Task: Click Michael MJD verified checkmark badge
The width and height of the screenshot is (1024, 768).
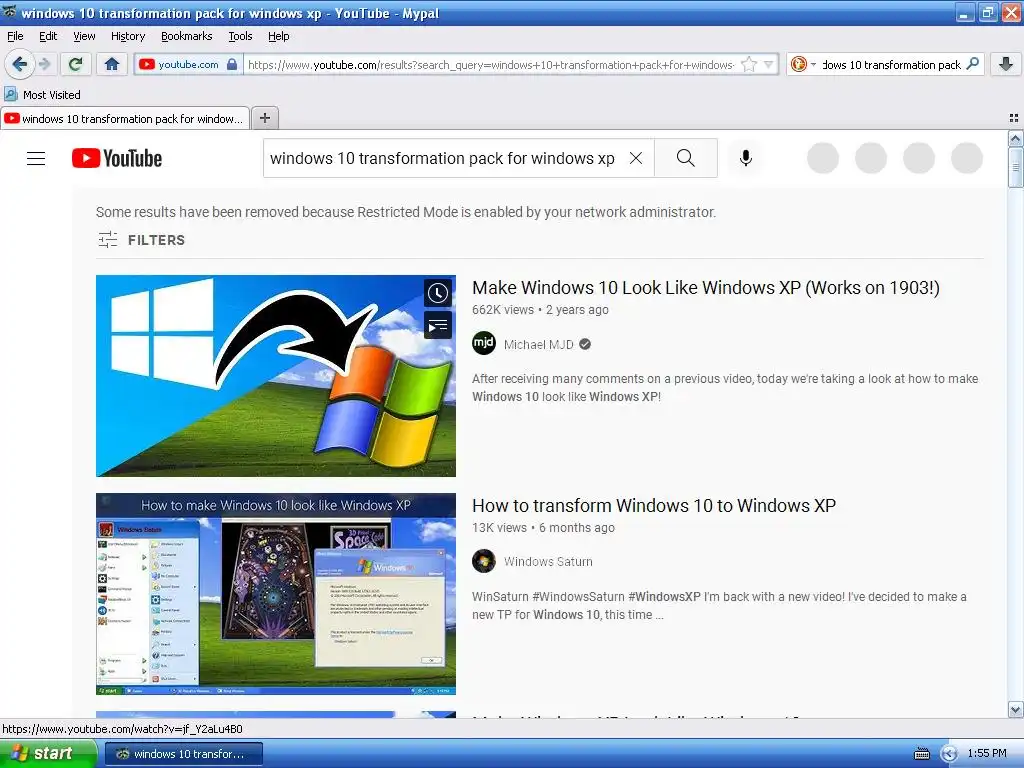Action: 585,344
